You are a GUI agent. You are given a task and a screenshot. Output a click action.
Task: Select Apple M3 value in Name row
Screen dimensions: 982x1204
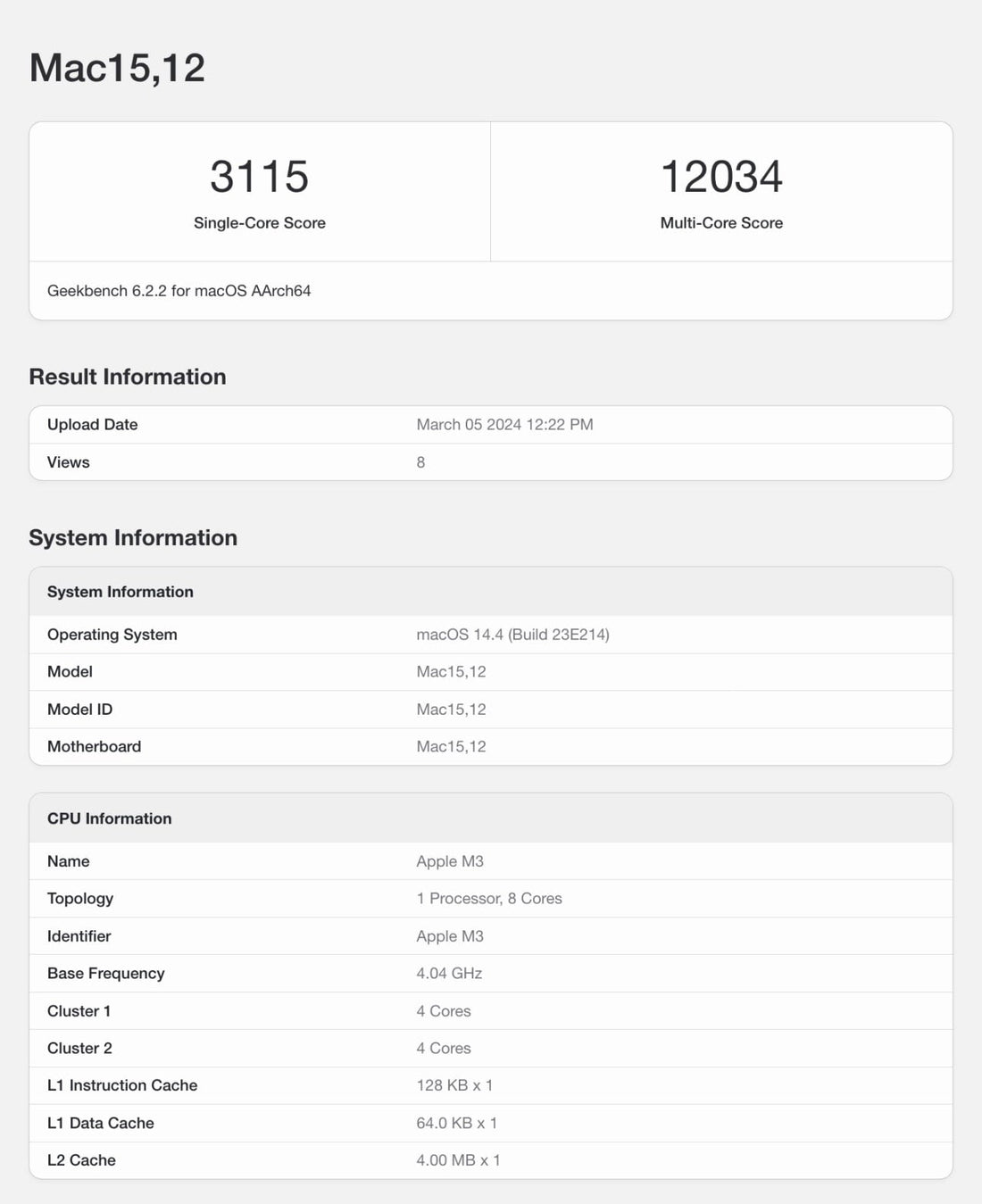pyautogui.click(x=450, y=861)
